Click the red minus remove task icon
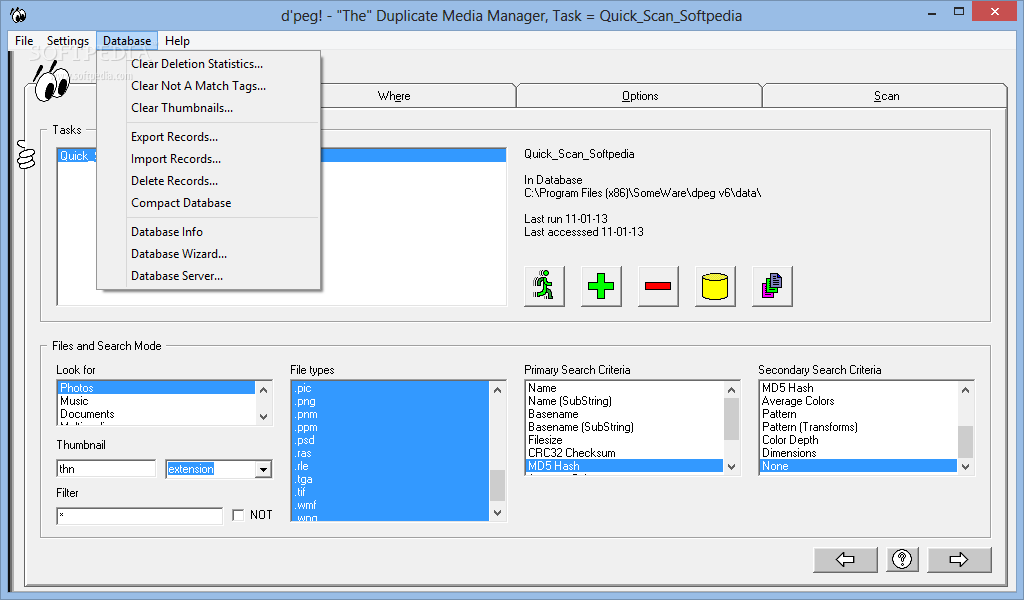 pyautogui.click(x=658, y=286)
